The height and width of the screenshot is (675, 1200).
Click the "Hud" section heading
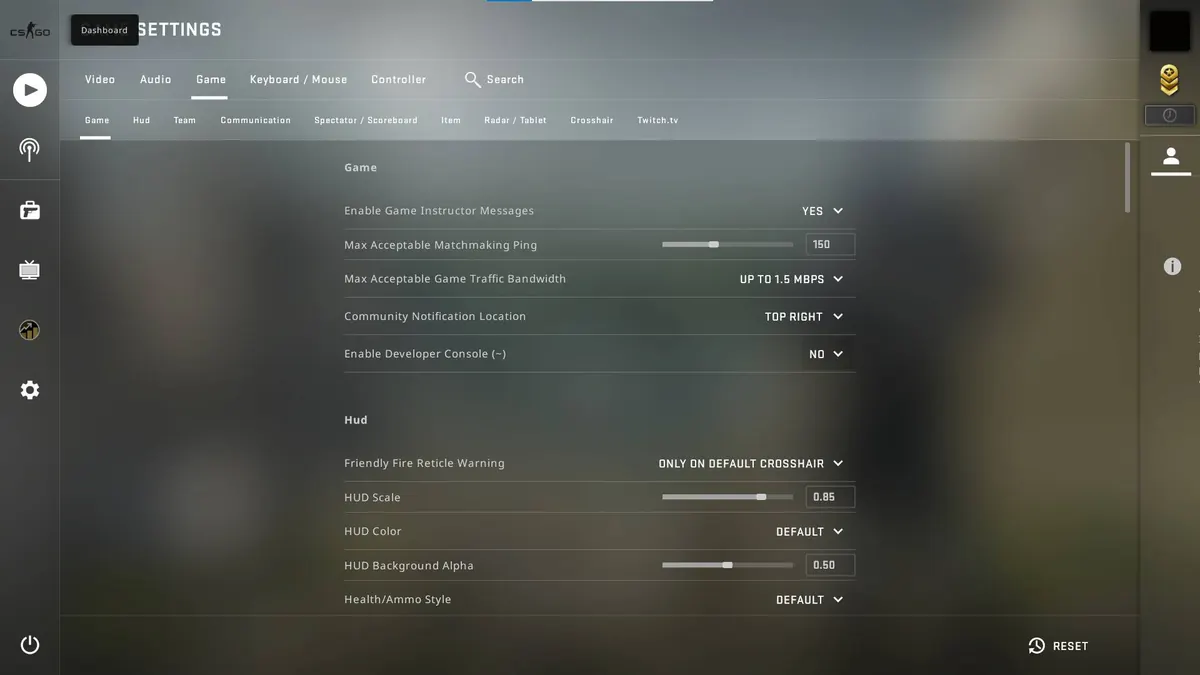[356, 420]
